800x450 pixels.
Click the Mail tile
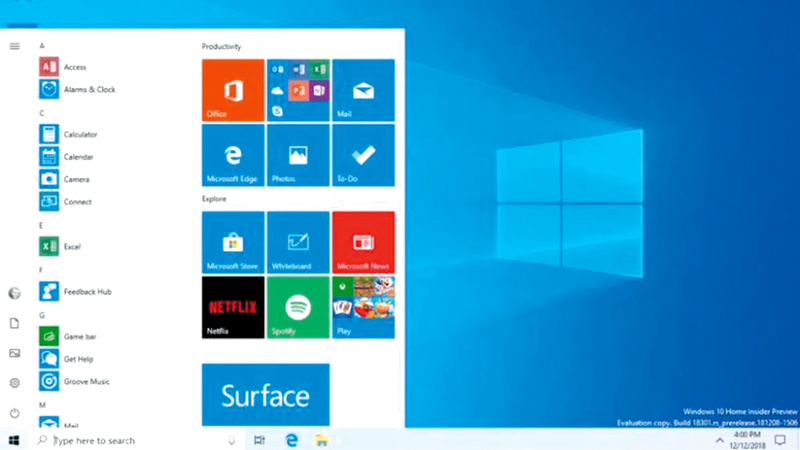[x=363, y=90]
